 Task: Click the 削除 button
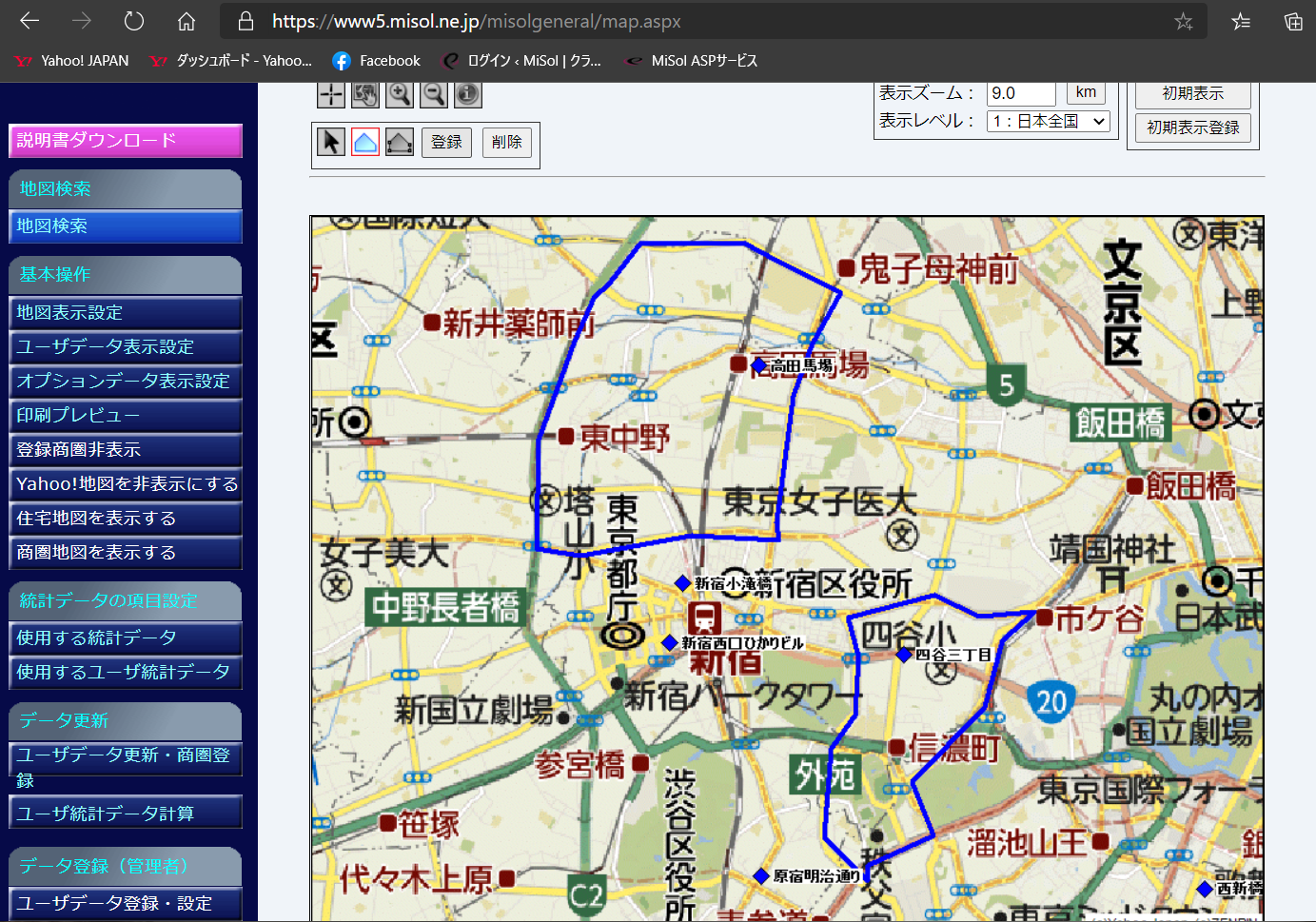pos(506,142)
